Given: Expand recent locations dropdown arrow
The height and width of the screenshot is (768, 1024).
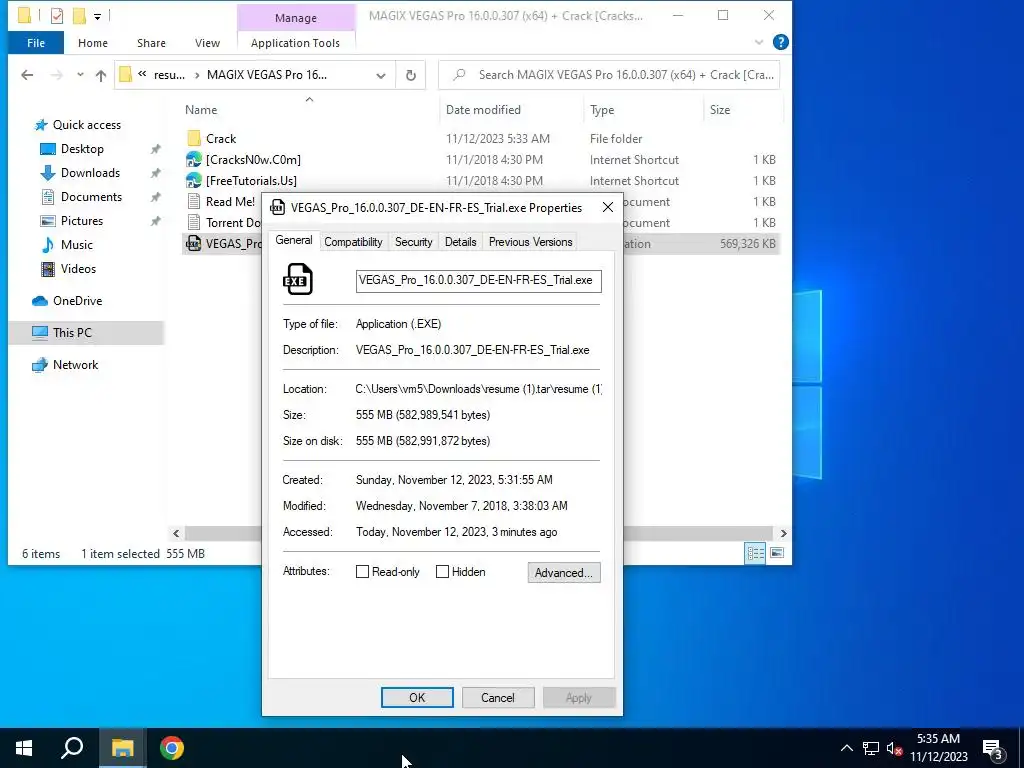Looking at the screenshot, I should click(x=80, y=75).
